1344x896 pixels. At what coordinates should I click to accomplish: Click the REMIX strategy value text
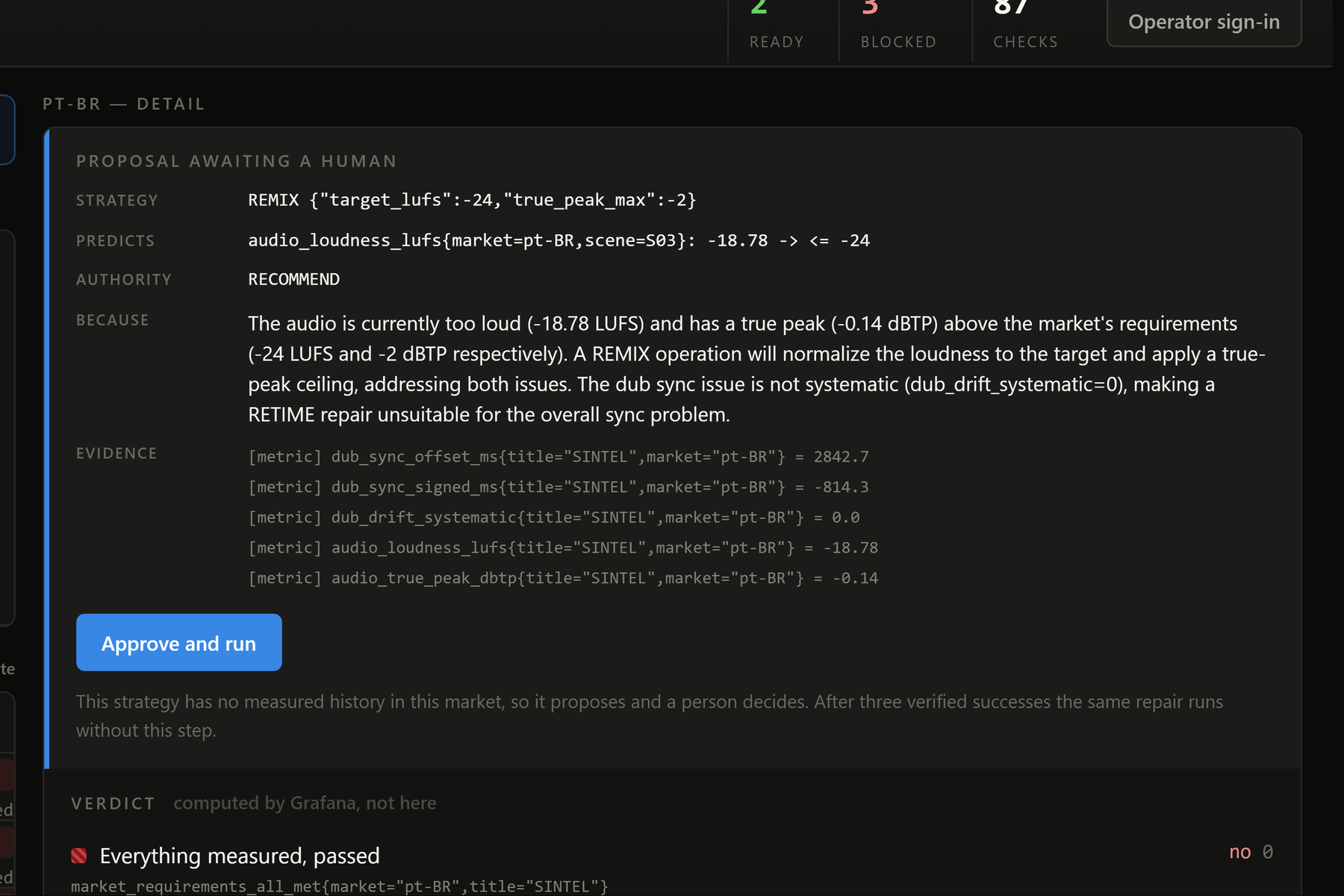coord(472,200)
